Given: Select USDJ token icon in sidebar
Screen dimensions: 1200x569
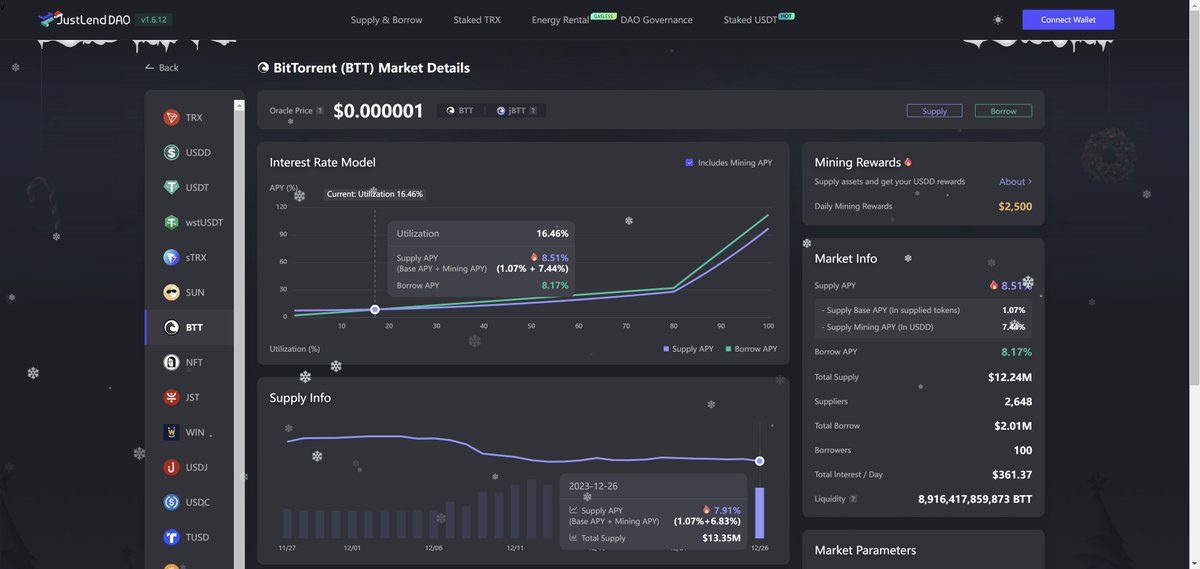Looking at the screenshot, I should pyautogui.click(x=171, y=468).
